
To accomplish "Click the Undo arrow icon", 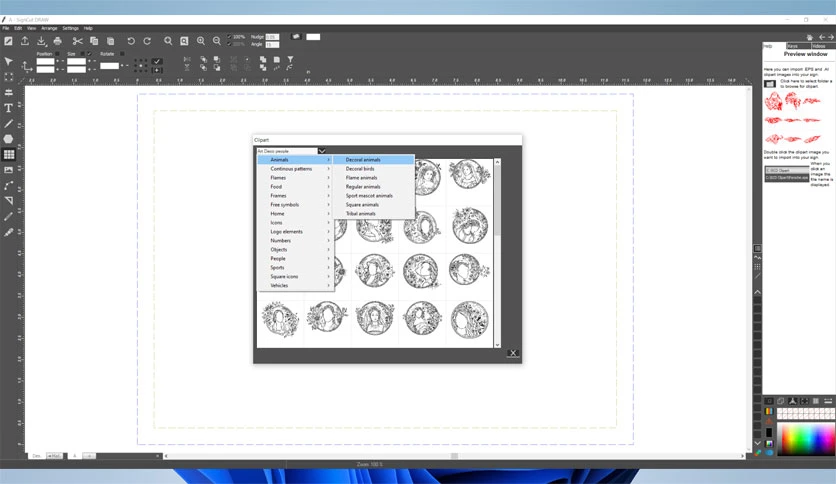I will point(131,41).
